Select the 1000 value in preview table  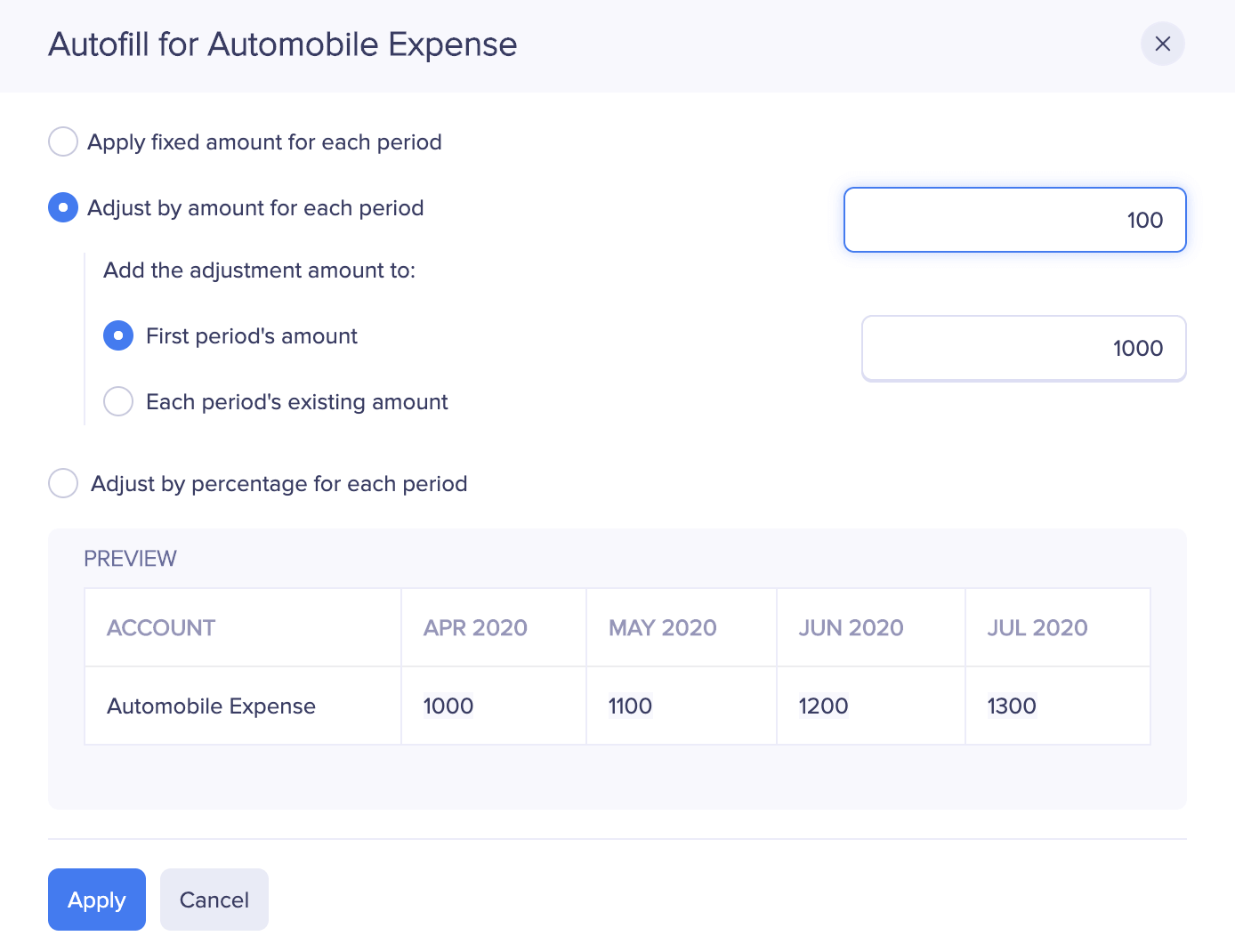(448, 706)
